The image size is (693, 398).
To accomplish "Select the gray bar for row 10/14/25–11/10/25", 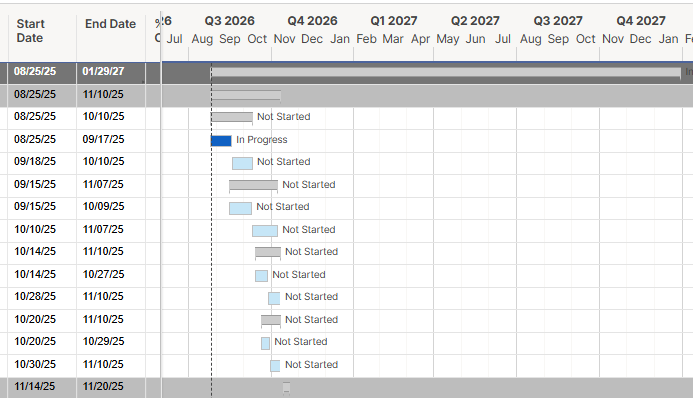I will click(268, 252).
